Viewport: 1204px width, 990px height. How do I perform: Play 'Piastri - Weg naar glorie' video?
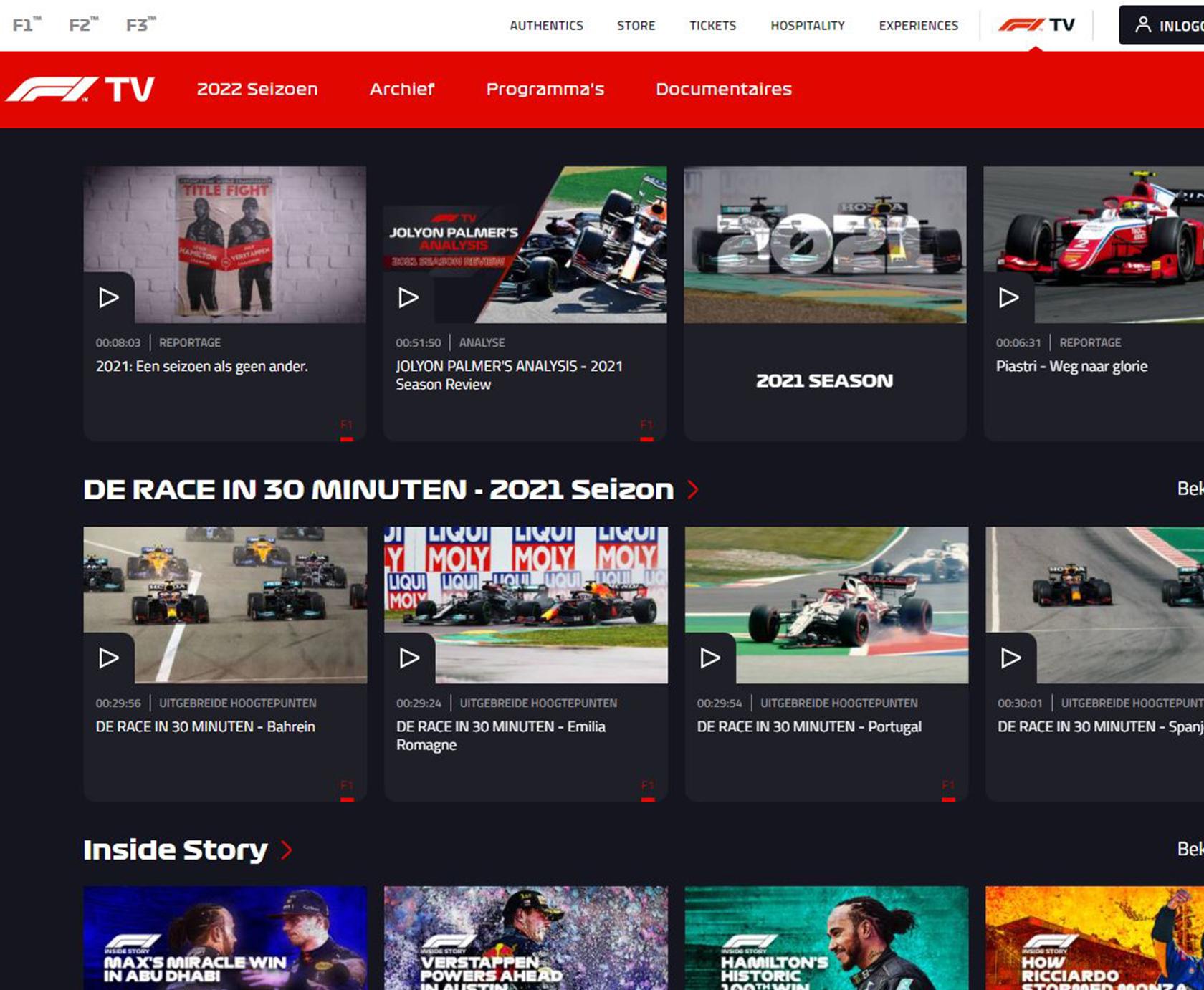tap(1009, 297)
